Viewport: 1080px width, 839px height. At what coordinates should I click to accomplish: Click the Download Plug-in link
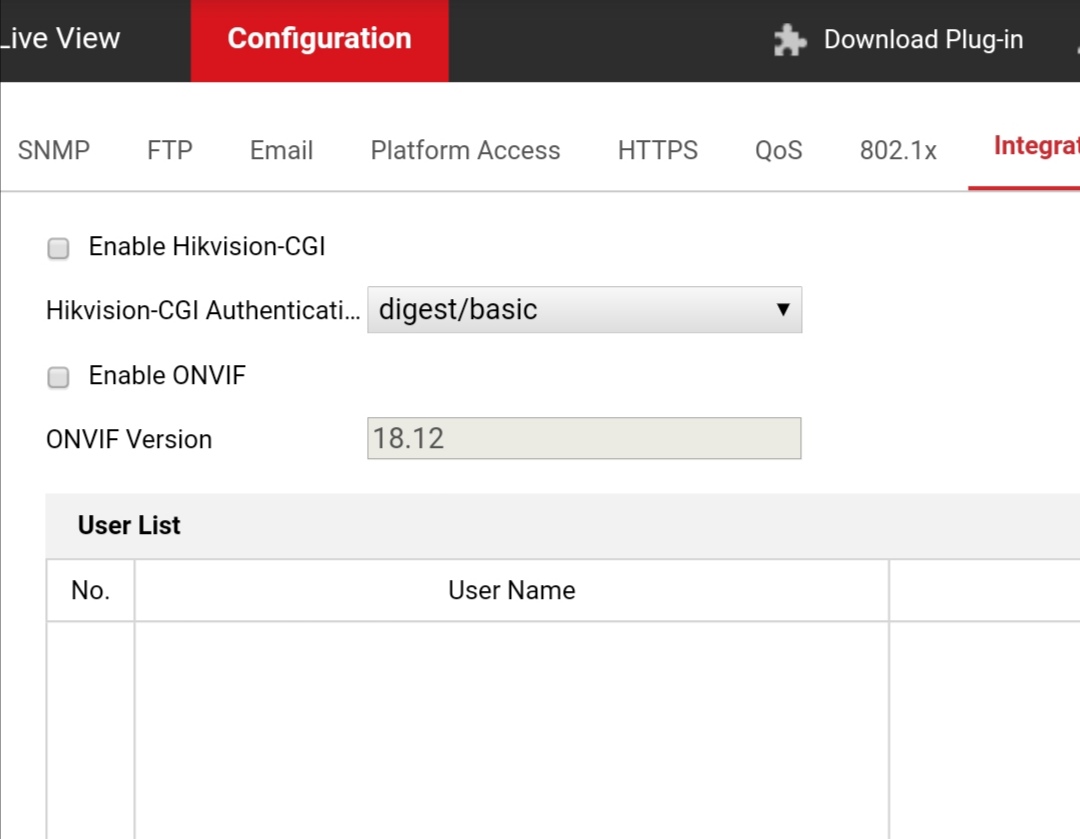point(923,40)
